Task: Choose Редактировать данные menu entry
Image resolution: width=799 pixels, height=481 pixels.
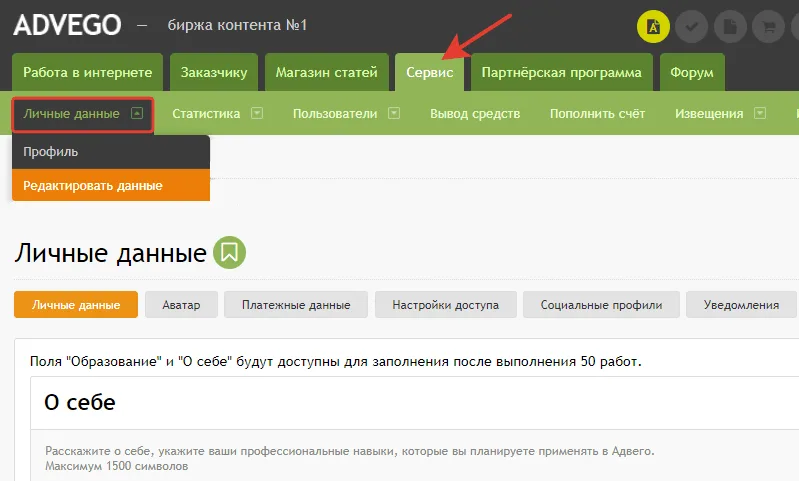Action: (111, 185)
